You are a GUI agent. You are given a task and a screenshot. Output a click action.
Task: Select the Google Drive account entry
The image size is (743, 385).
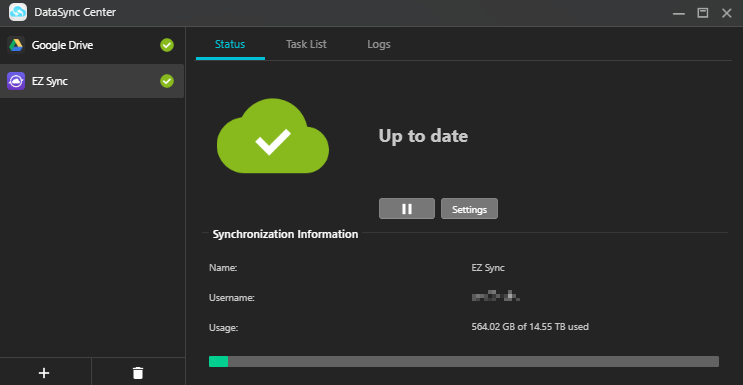coord(92,45)
